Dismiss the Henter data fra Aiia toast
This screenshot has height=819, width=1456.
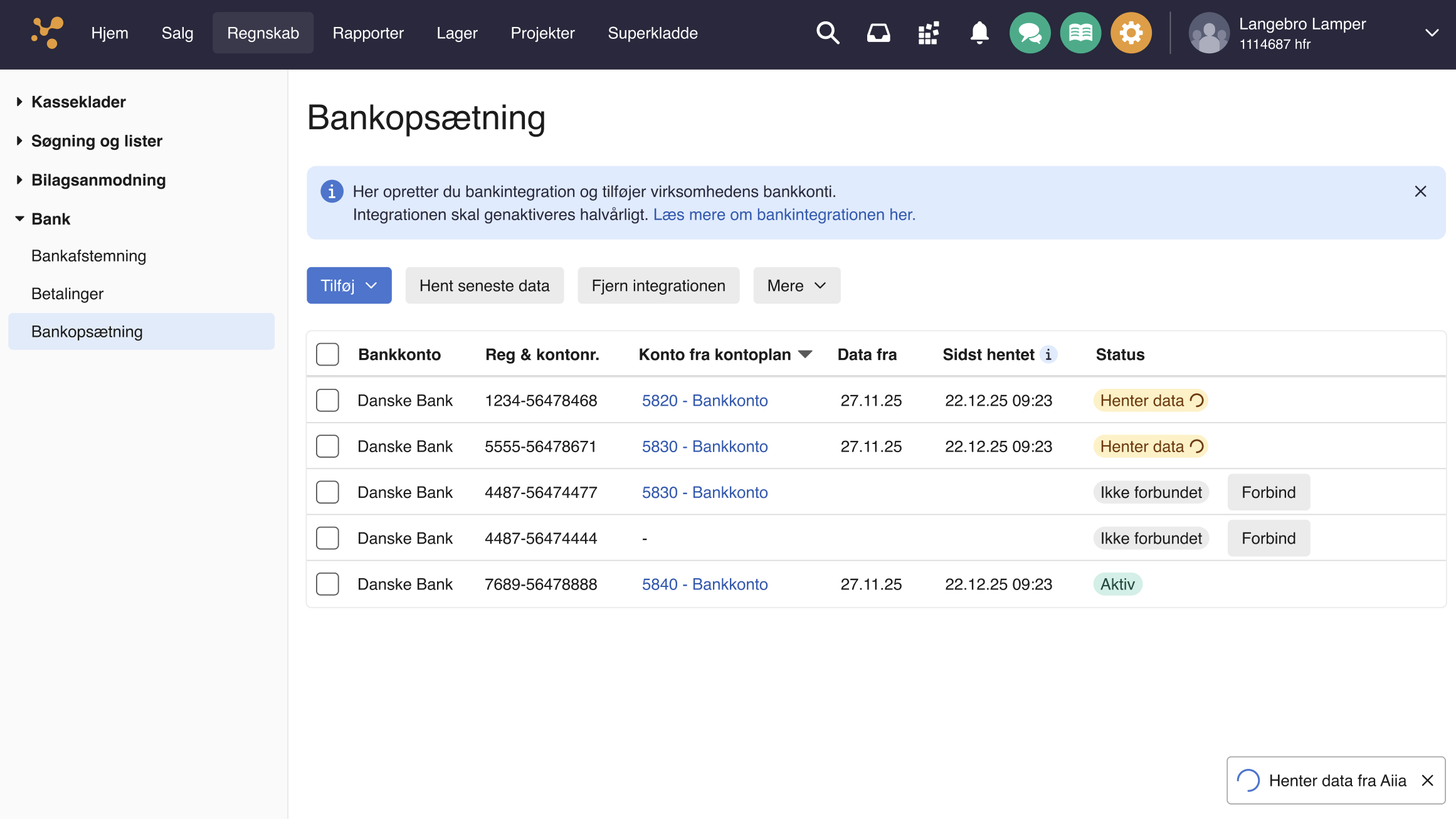pos(1427,780)
